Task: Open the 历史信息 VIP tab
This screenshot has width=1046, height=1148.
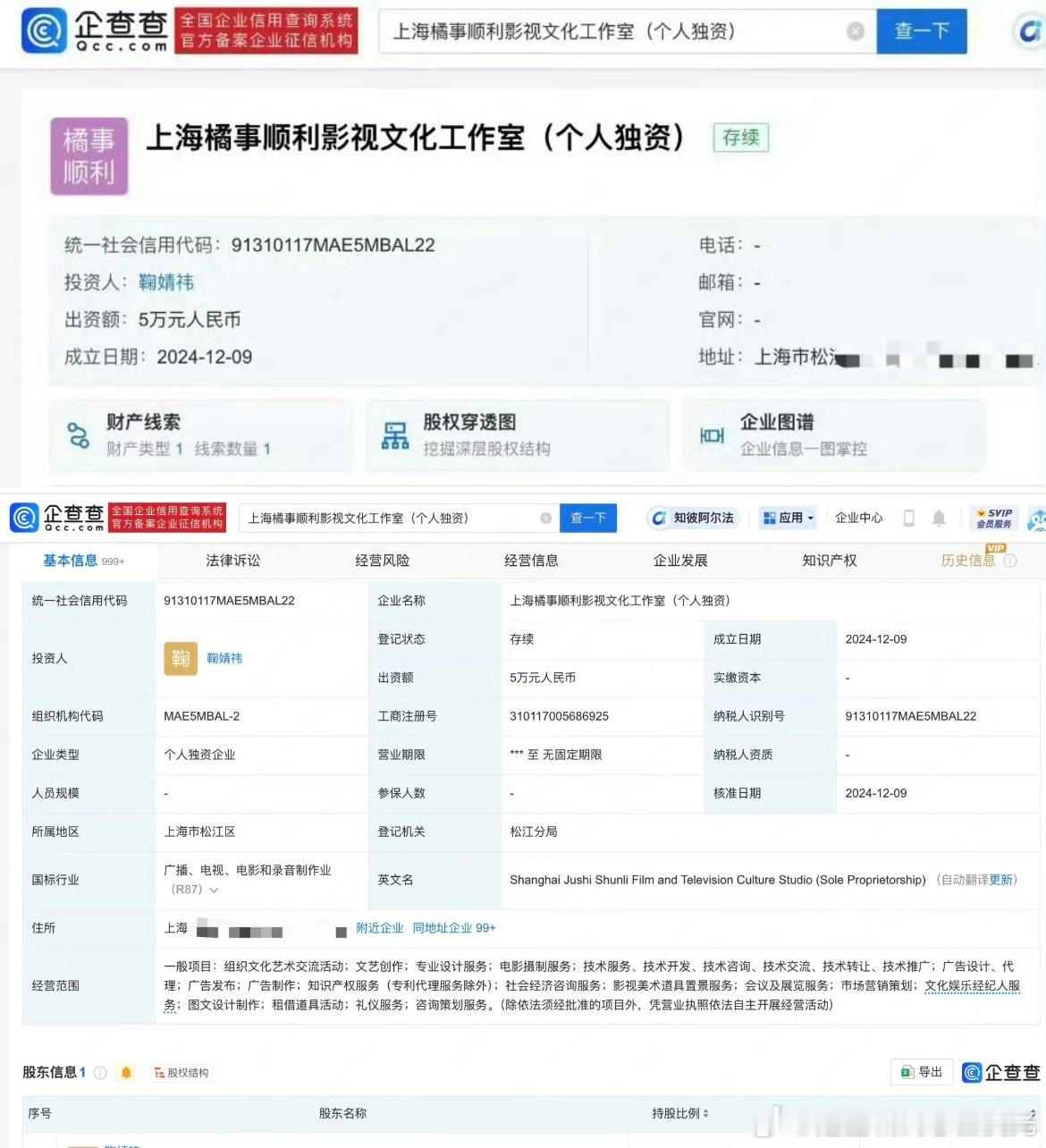Action: pyautogui.click(x=967, y=561)
